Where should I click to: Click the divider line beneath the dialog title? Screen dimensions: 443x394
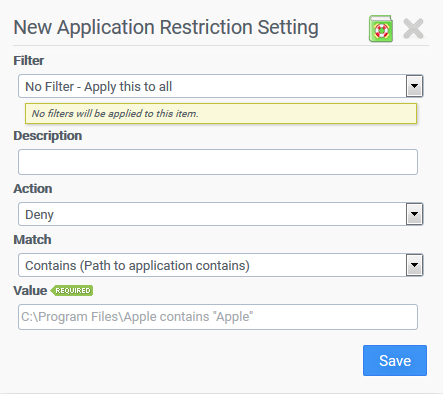pos(221,45)
